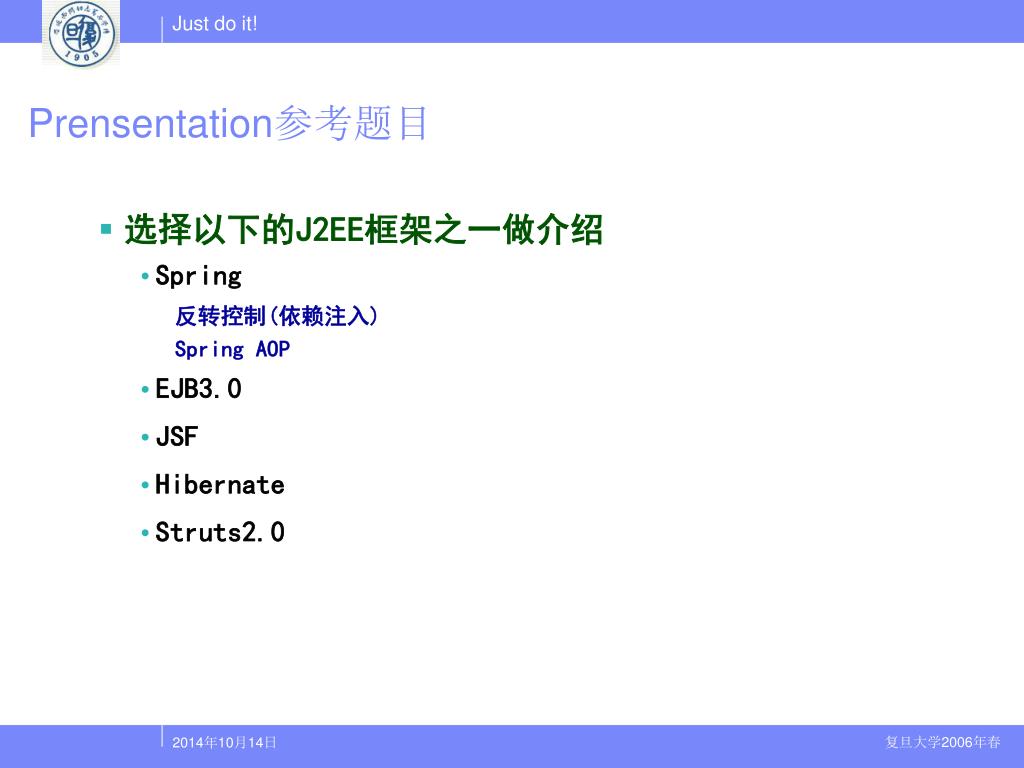Viewport: 1024px width, 768px height.
Task: Select the 'JSF' bullet item
Action: [x=176, y=437]
